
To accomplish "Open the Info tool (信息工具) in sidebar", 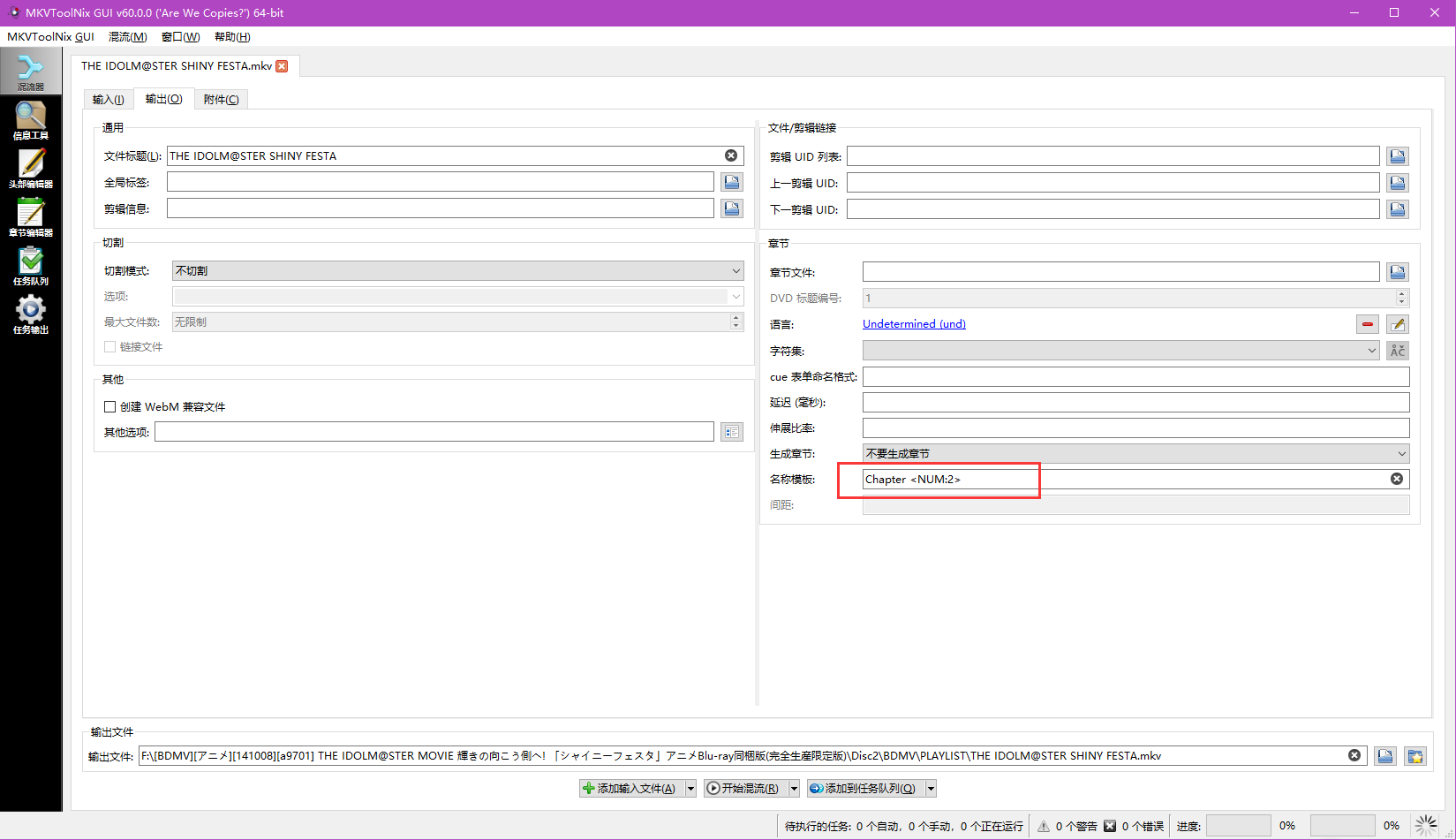I will click(31, 120).
